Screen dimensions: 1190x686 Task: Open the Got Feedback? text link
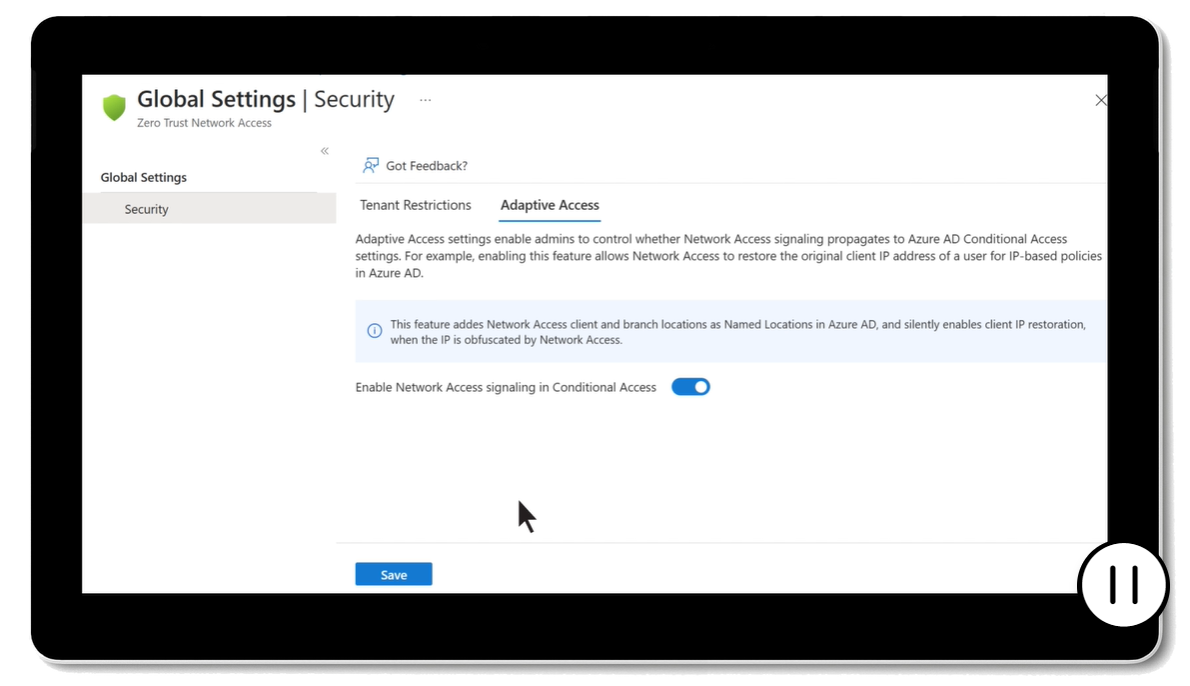(x=426, y=166)
